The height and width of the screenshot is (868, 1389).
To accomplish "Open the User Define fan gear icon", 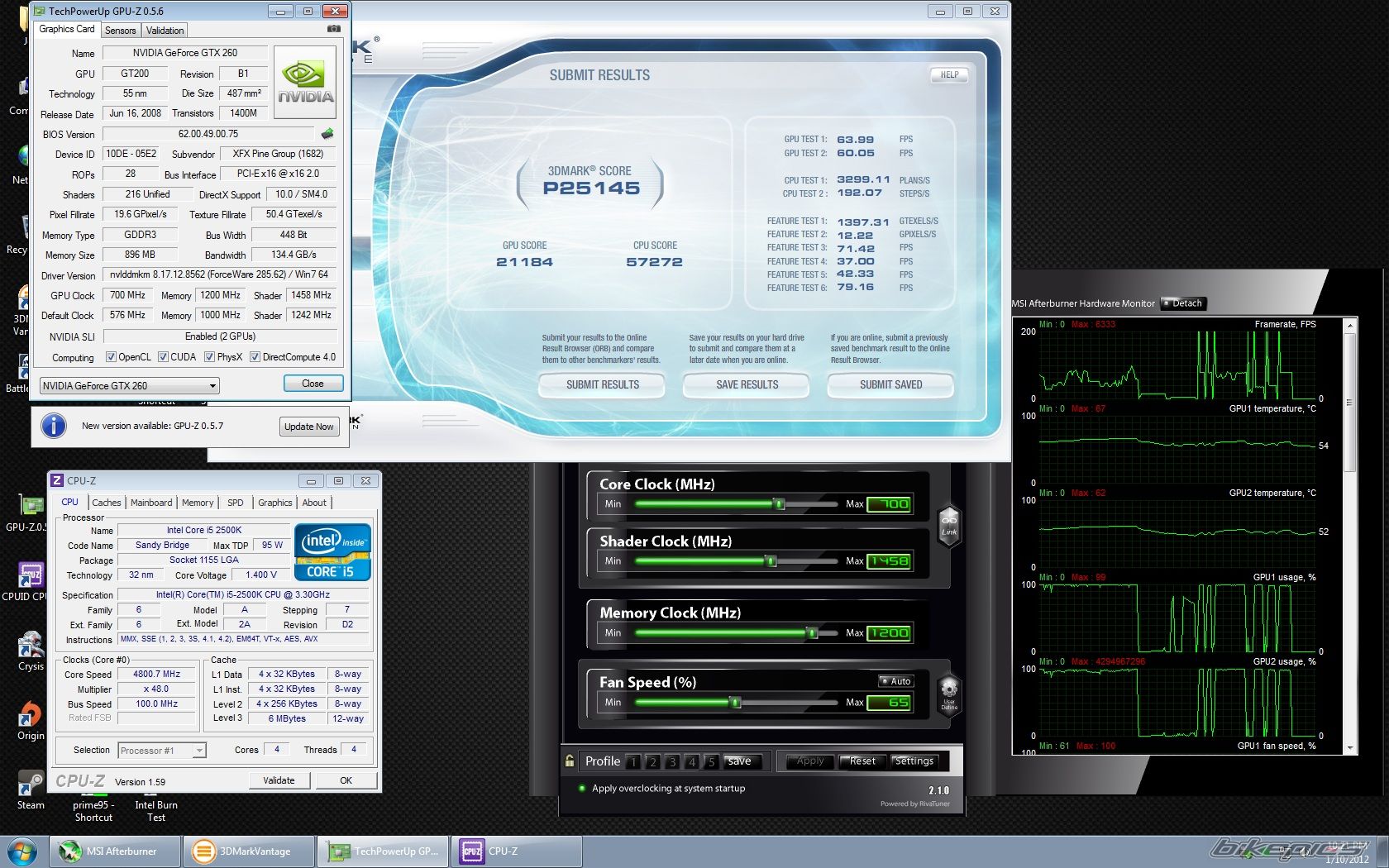I will (x=949, y=693).
